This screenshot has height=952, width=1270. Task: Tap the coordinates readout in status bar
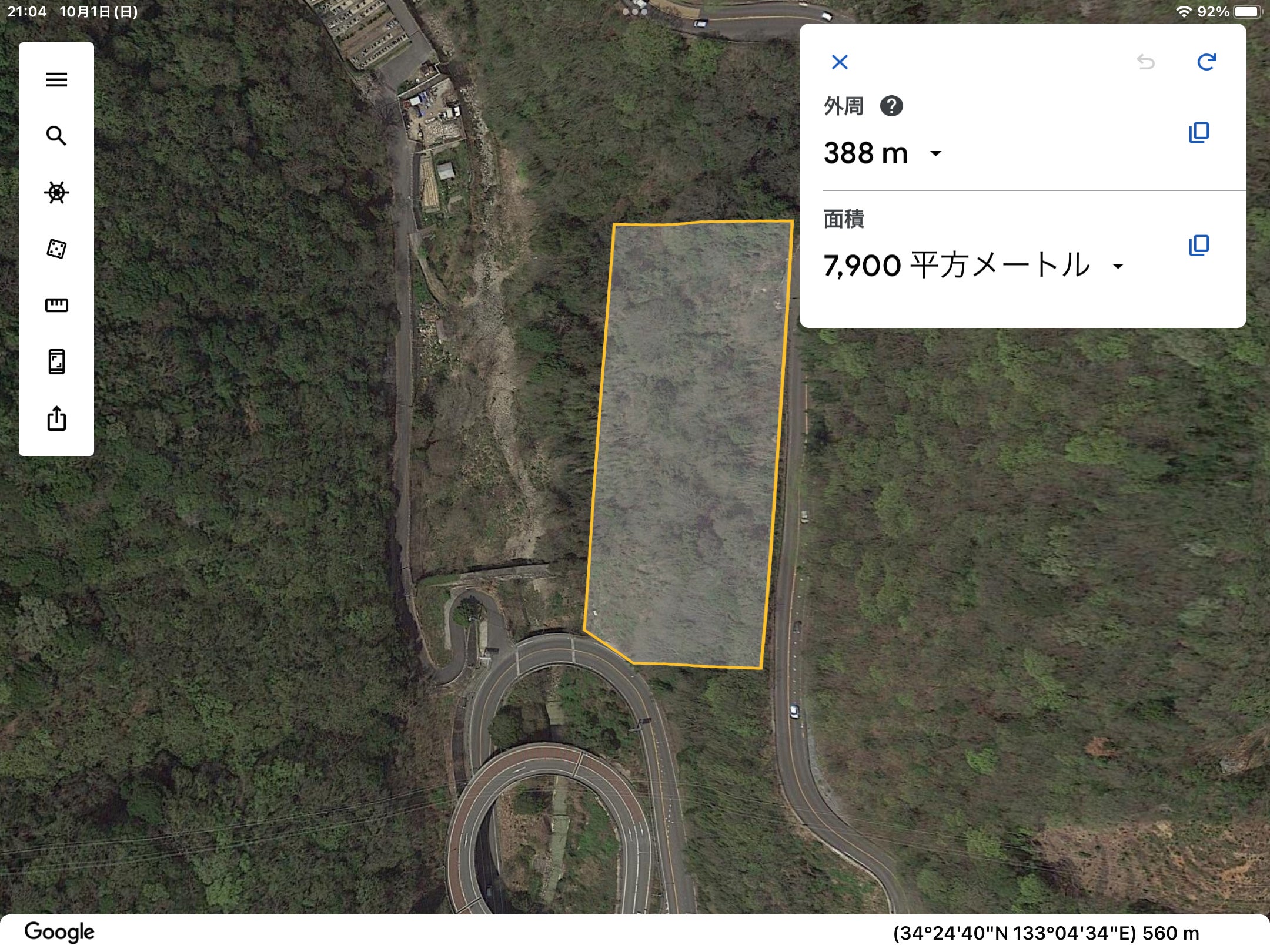pos(1046,933)
